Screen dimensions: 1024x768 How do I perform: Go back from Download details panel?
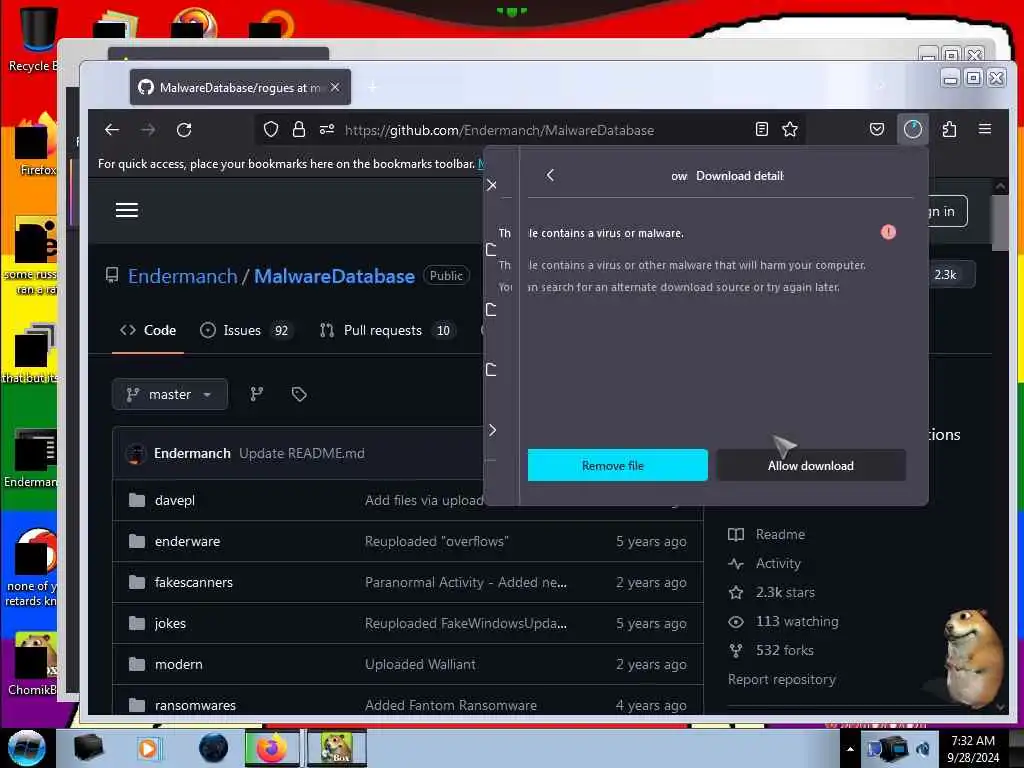coord(551,175)
